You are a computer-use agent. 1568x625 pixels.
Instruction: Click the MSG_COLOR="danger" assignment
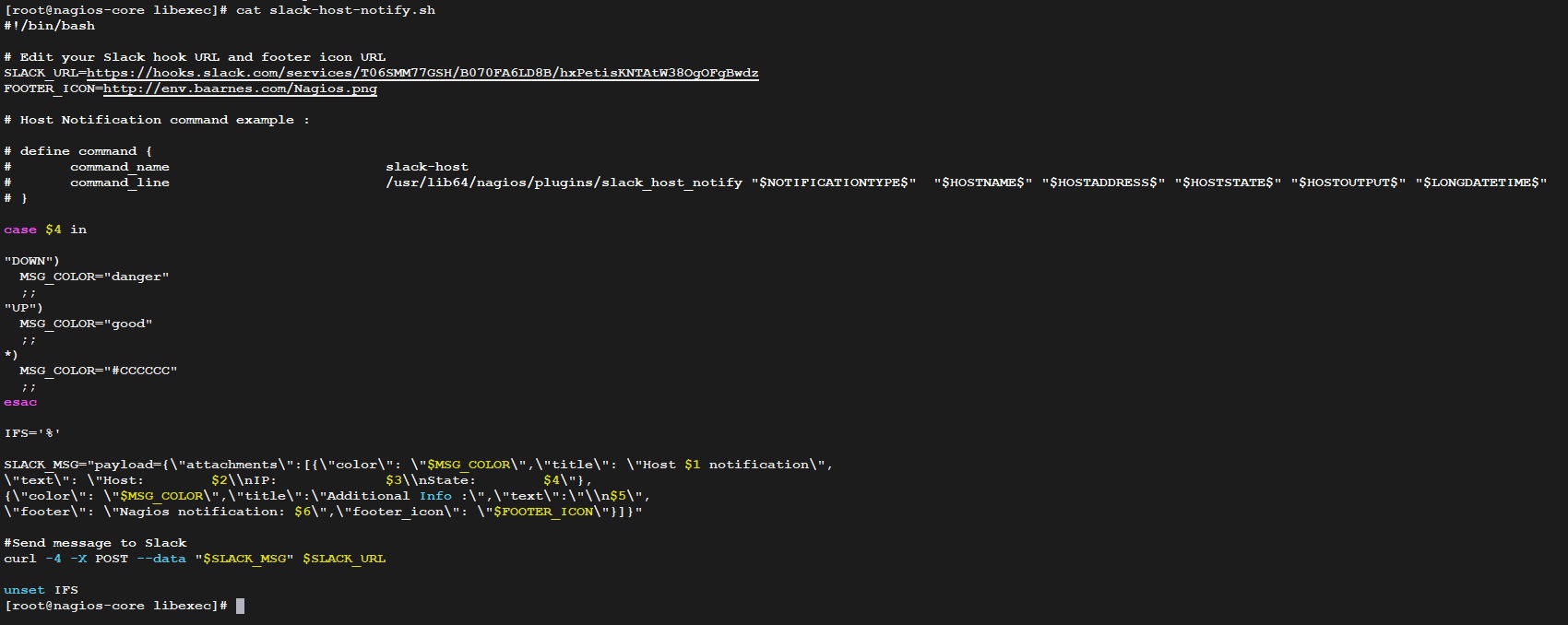(94, 277)
